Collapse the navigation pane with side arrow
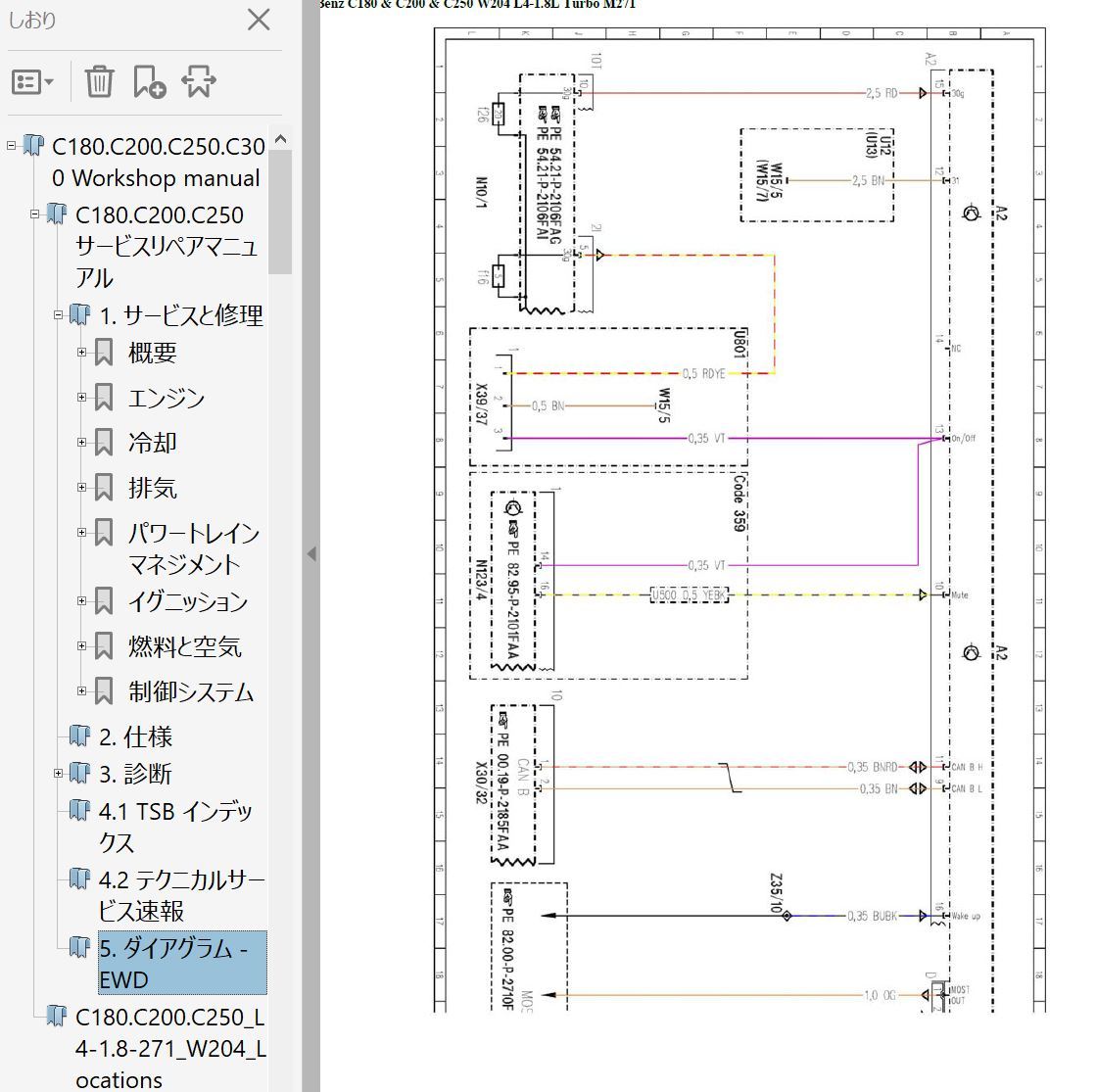Screen dimensions: 1097x1092 311,554
